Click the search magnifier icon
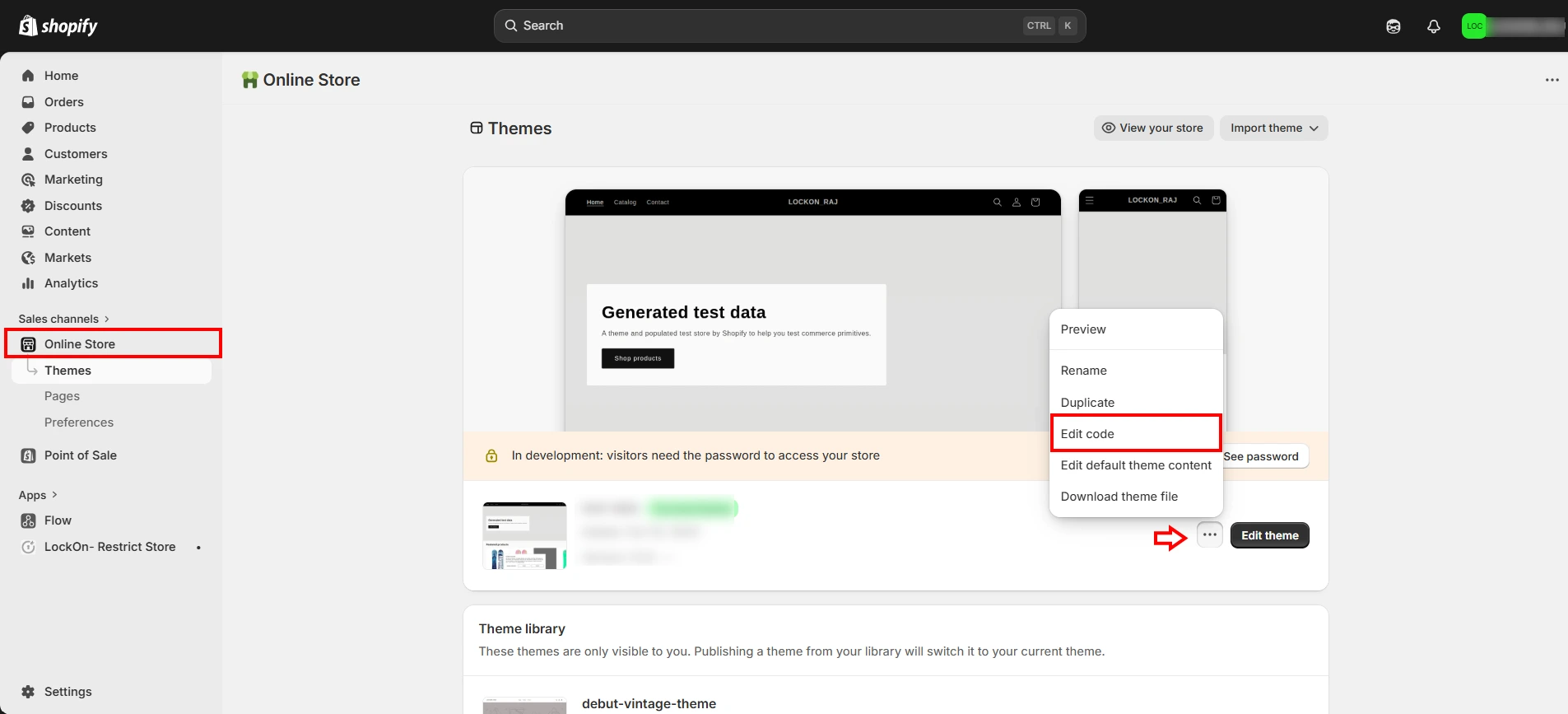Image resolution: width=1568 pixels, height=714 pixels. coord(511,26)
